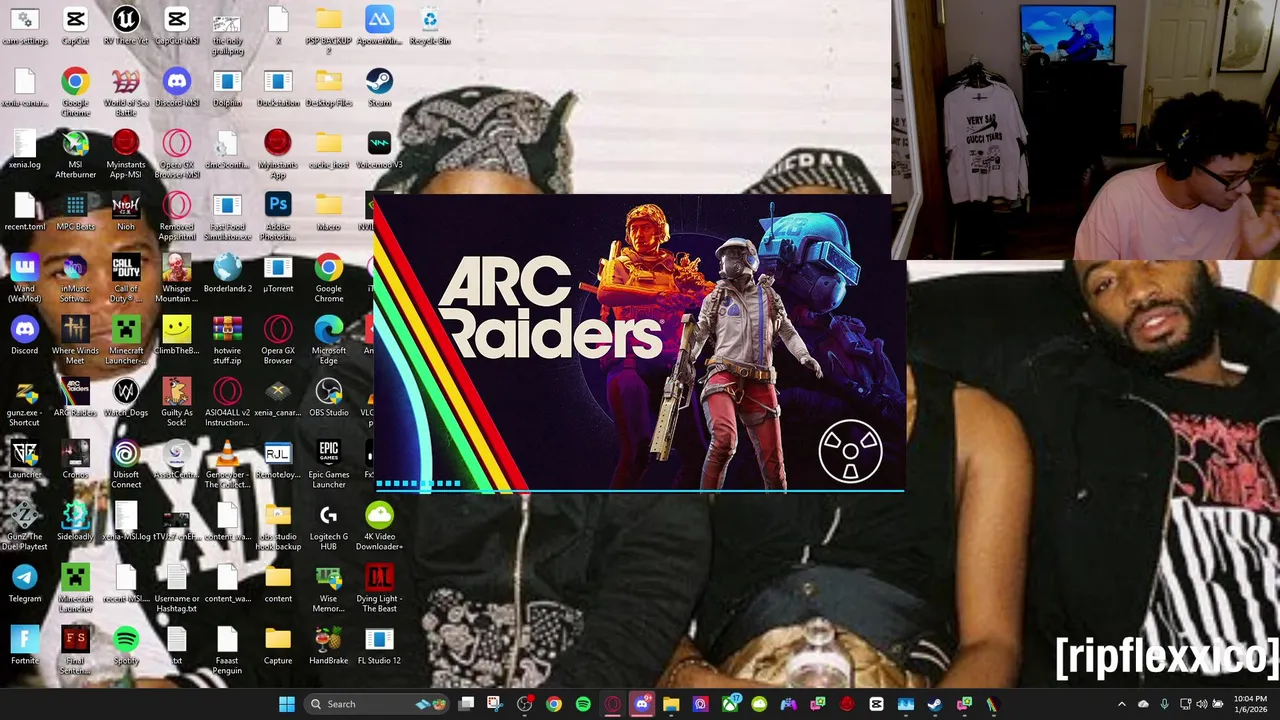Open ClimbTheB... smiley icon

click(177, 336)
